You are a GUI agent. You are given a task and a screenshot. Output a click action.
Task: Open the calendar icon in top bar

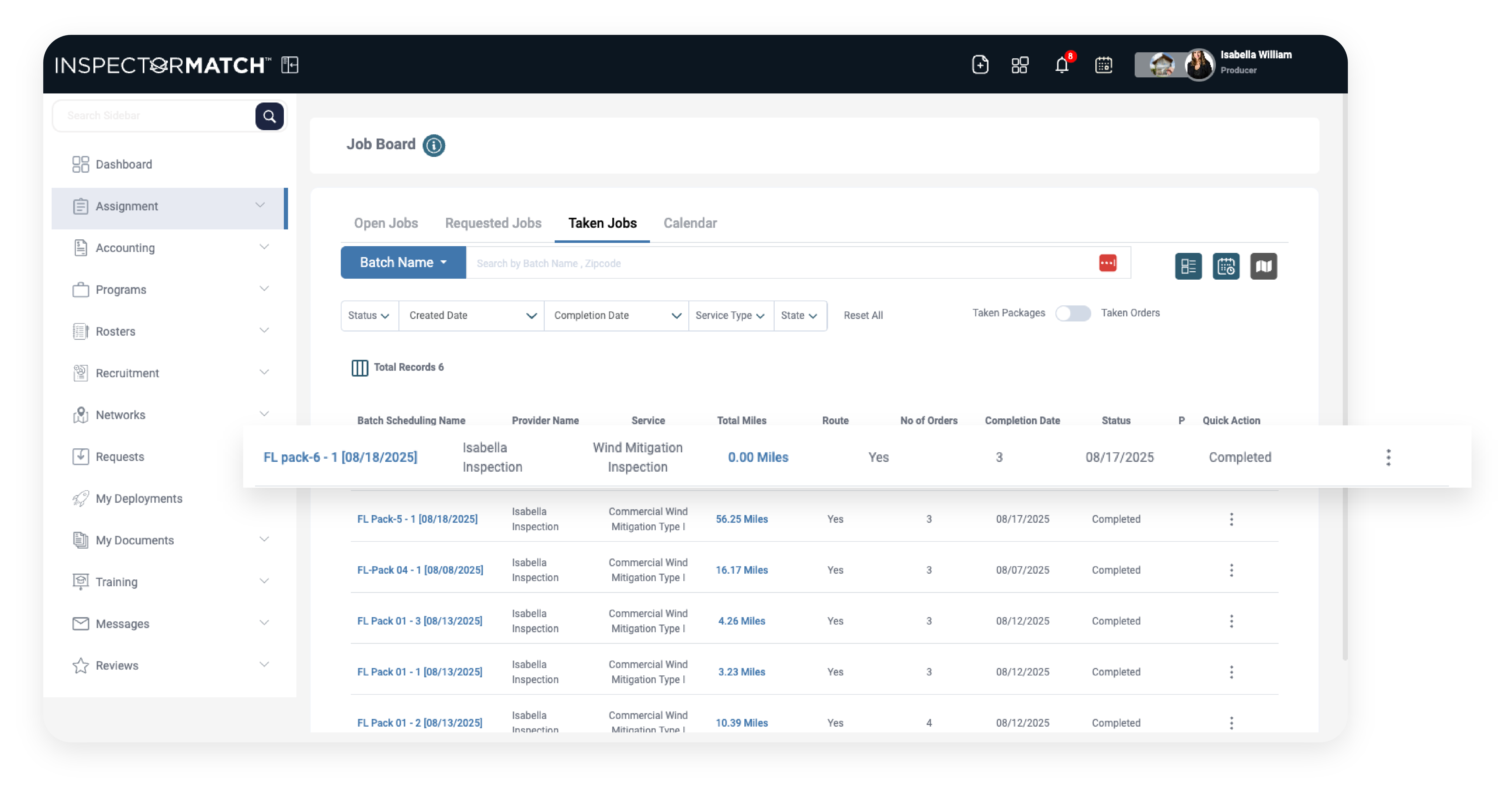(x=1104, y=65)
